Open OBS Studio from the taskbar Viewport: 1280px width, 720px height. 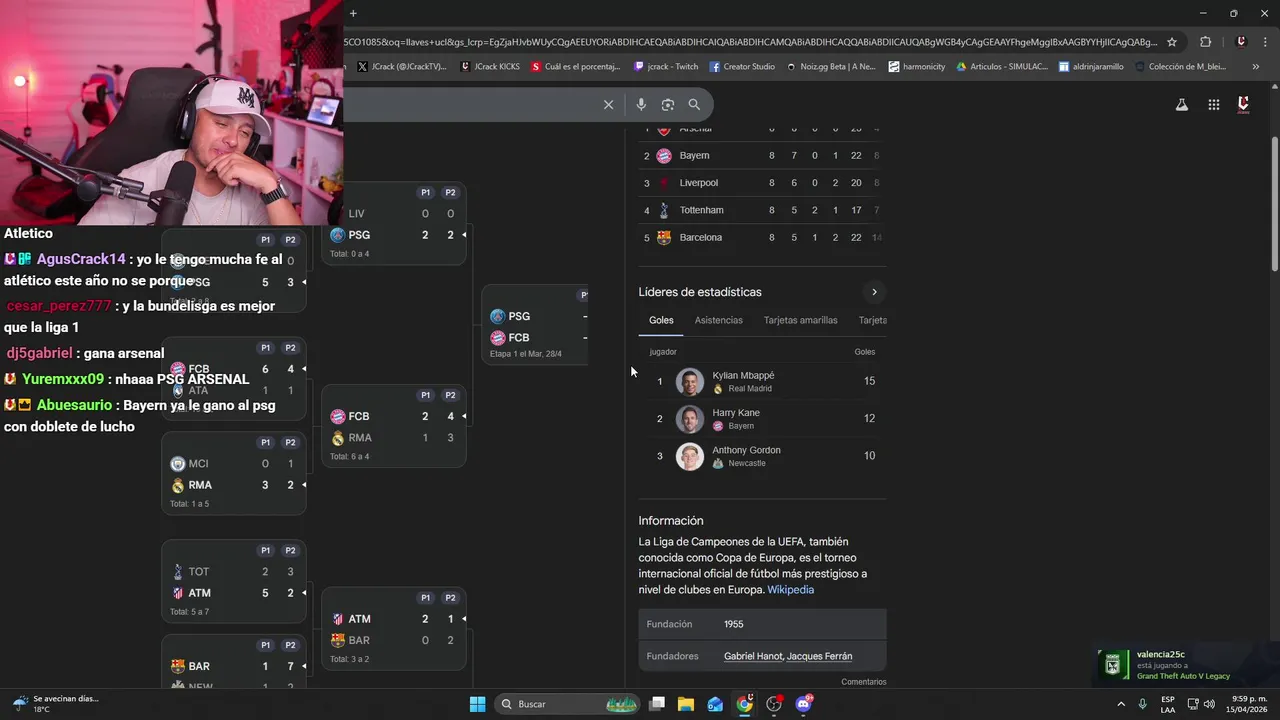[x=774, y=704]
